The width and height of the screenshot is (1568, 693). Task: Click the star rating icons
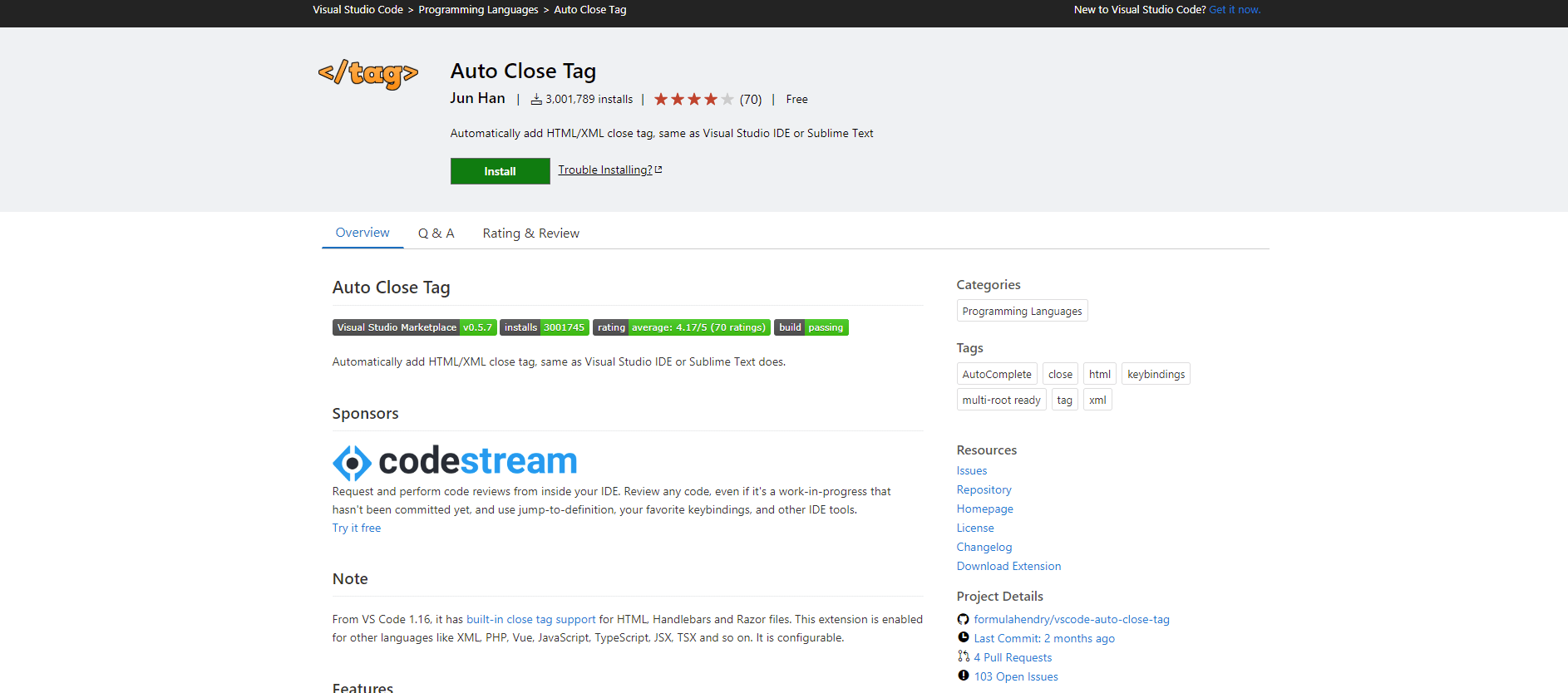(x=693, y=99)
